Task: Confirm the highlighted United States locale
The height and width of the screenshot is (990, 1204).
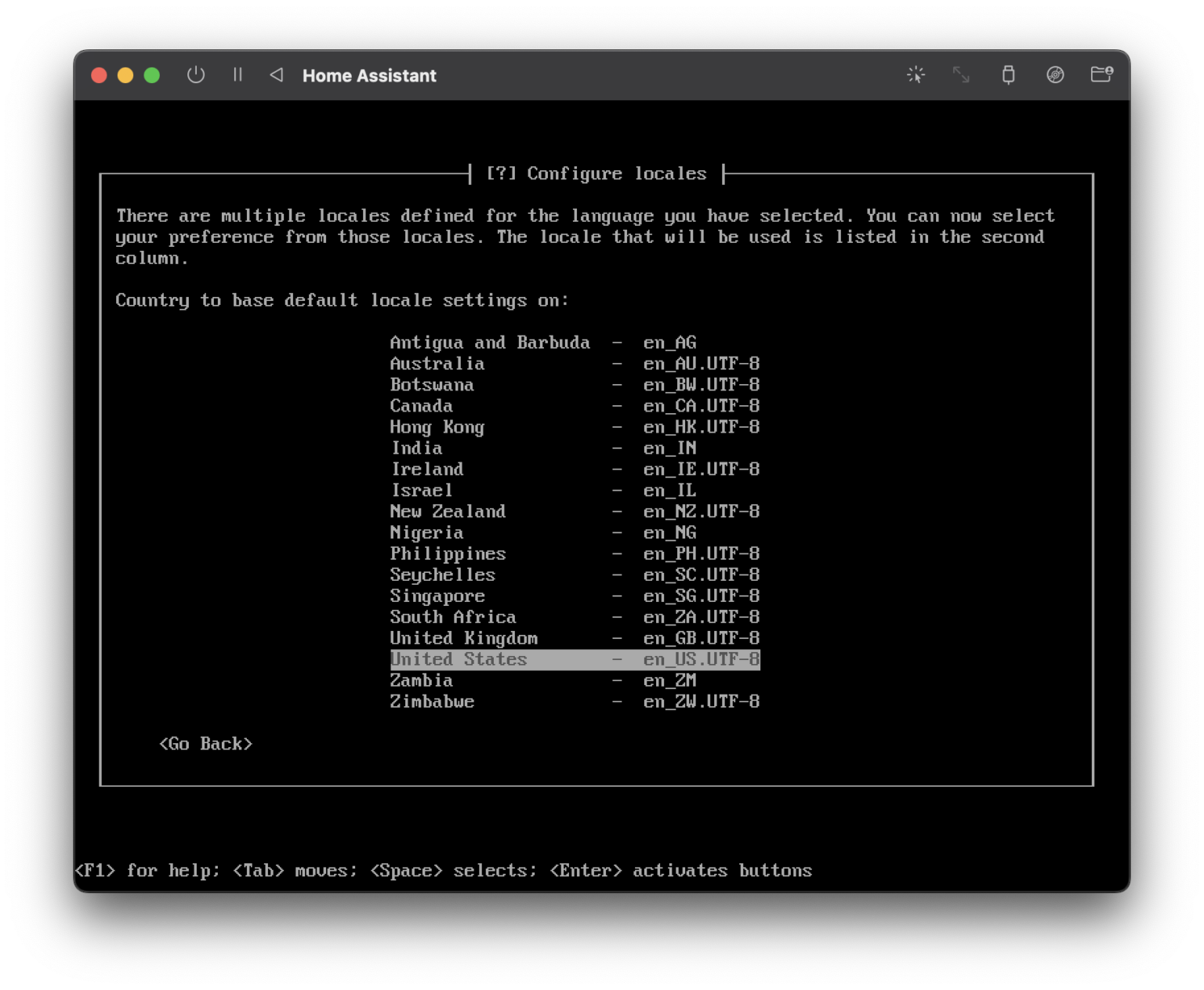Action: pyautogui.click(x=575, y=659)
